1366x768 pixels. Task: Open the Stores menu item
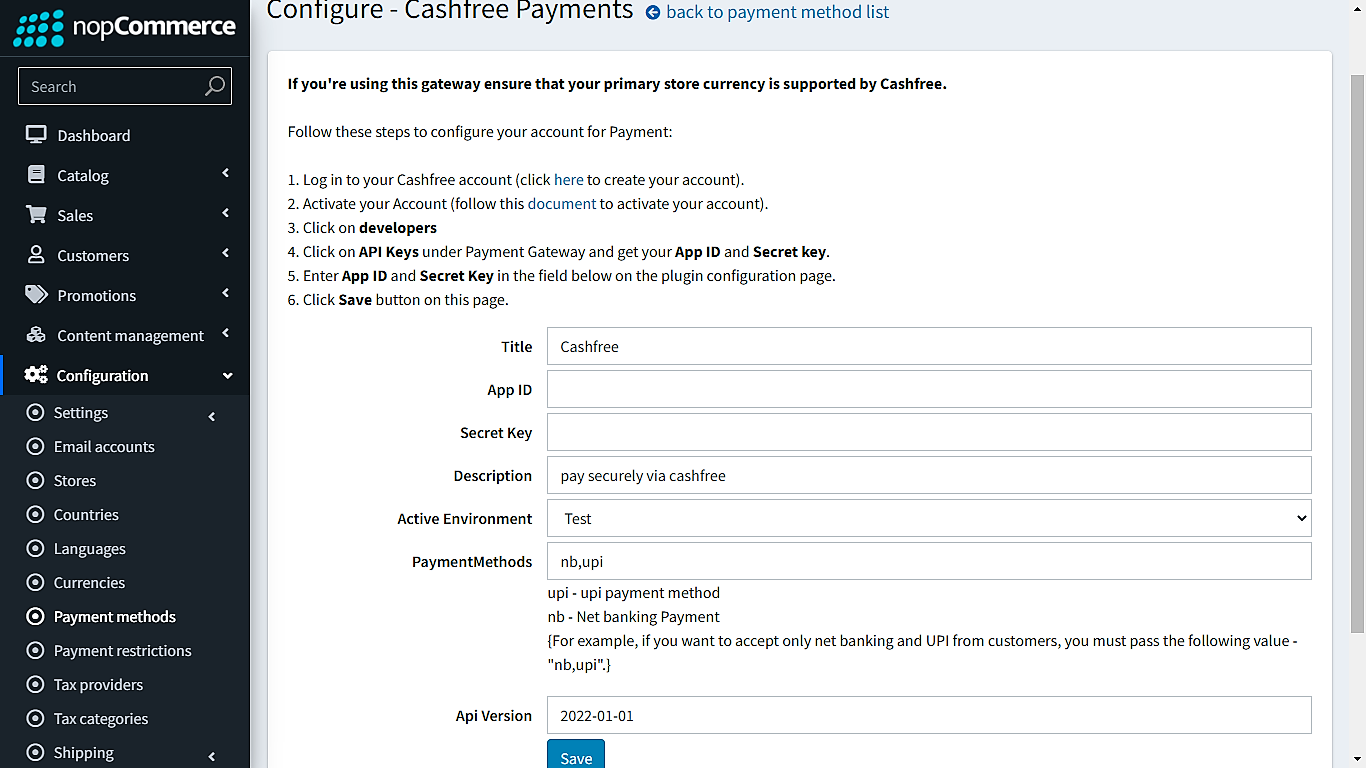[x=125, y=481]
